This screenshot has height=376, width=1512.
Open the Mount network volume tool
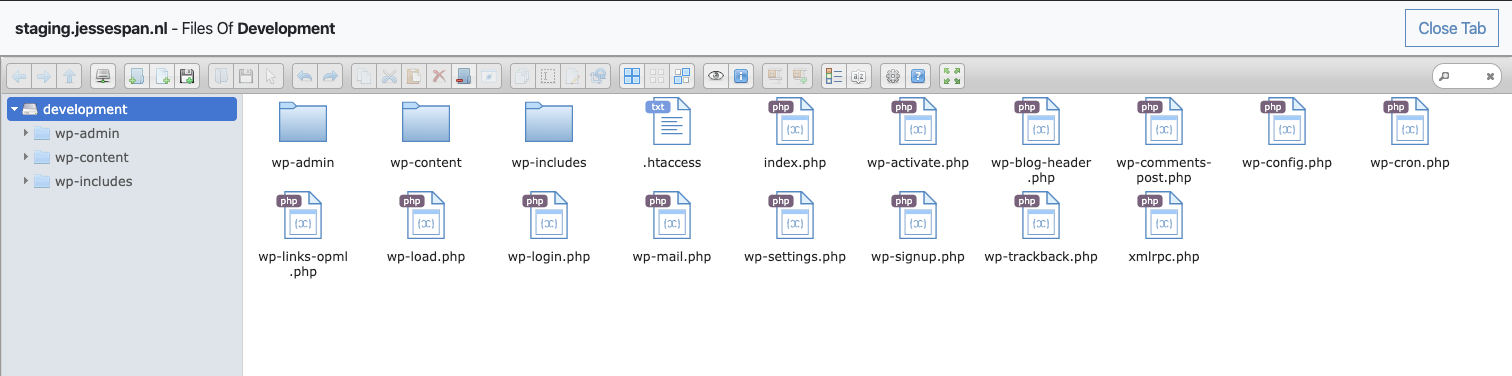point(102,75)
